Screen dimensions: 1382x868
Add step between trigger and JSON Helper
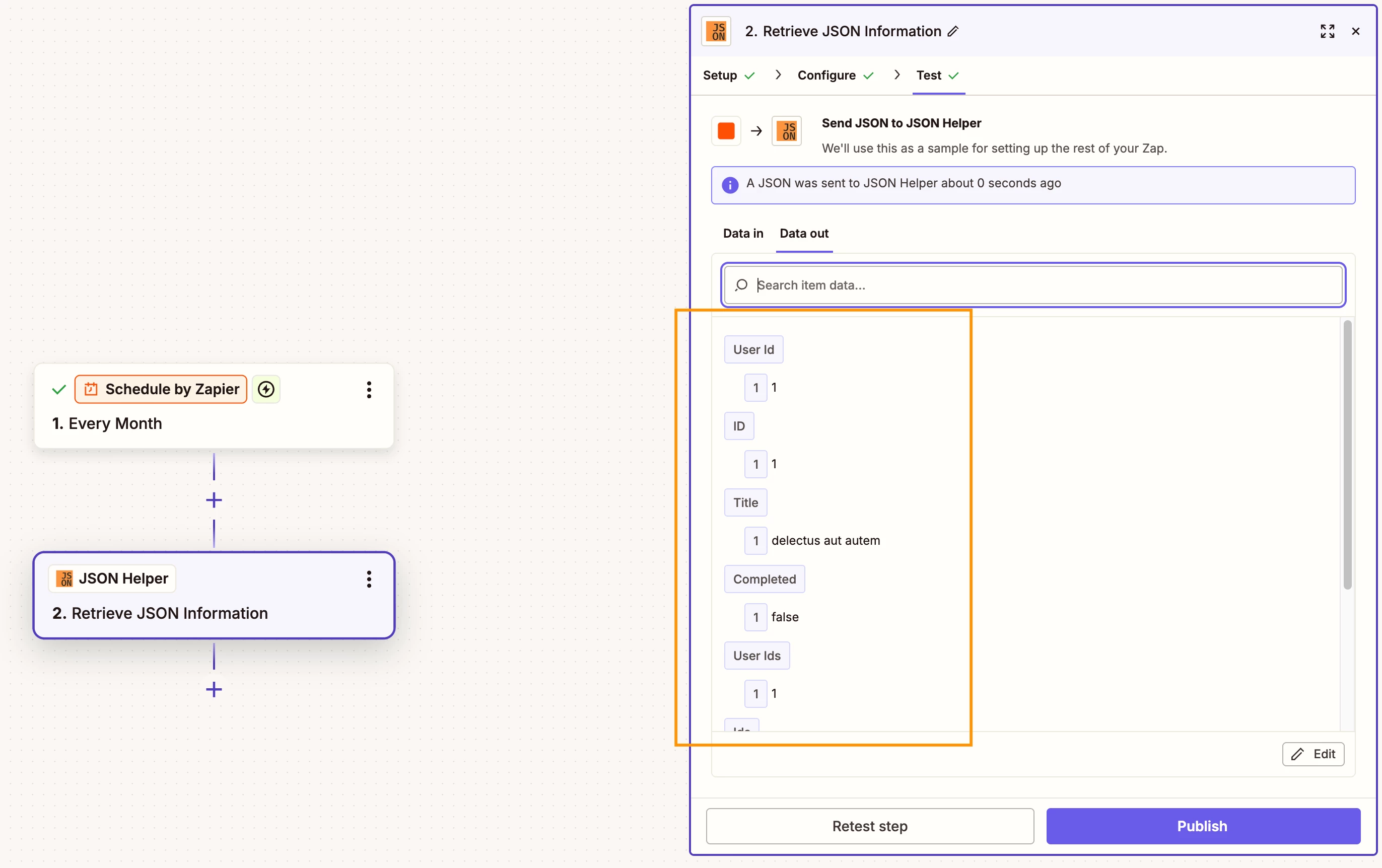pyautogui.click(x=214, y=500)
